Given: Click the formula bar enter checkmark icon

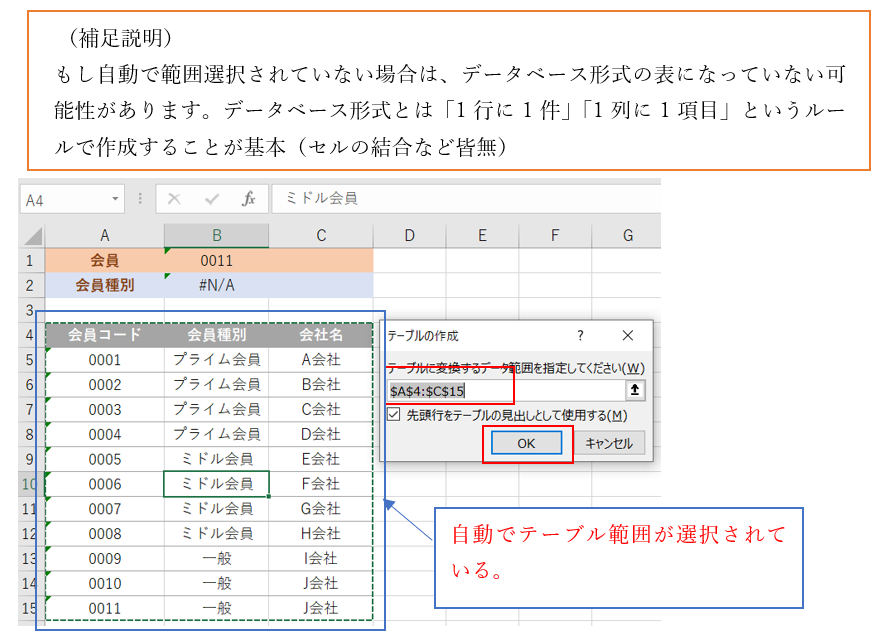Looking at the screenshot, I should (x=212, y=199).
